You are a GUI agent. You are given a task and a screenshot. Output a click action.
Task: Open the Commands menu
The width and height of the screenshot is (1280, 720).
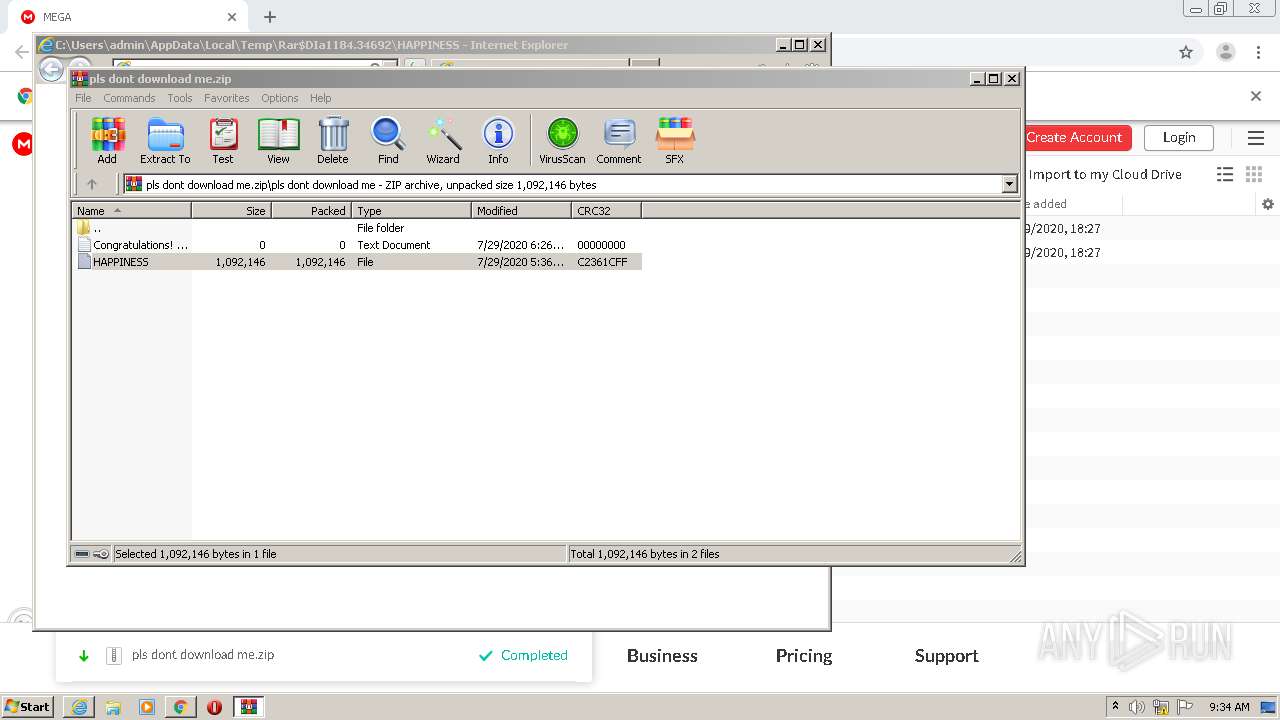[129, 98]
